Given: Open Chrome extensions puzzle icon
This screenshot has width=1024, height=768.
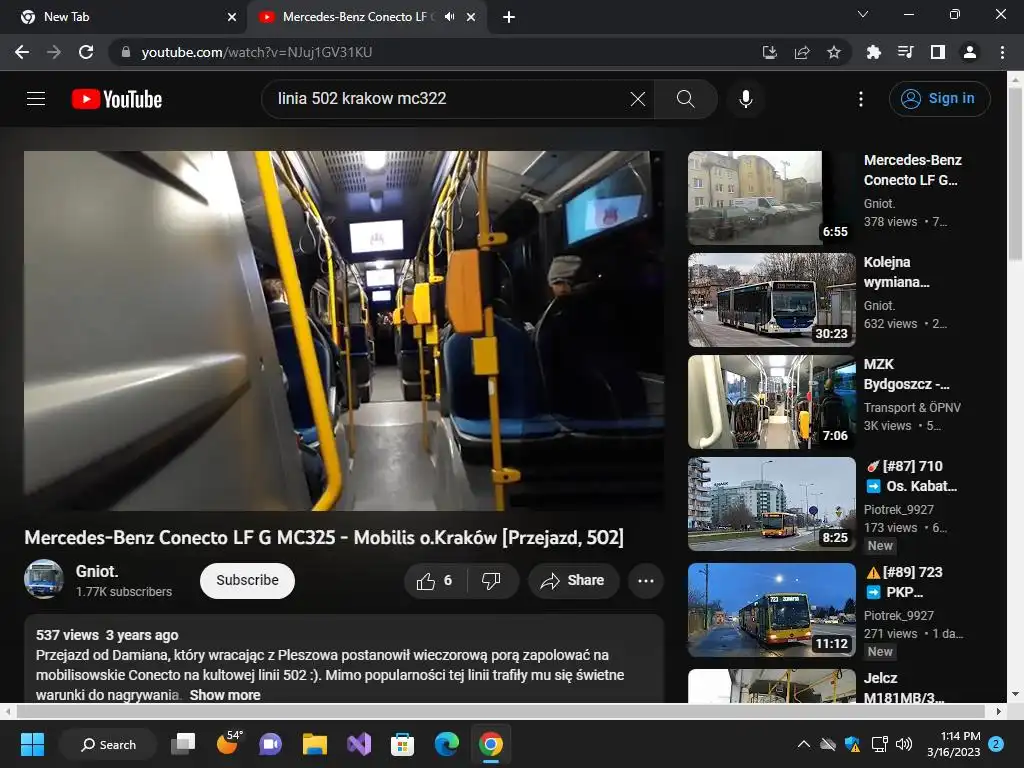Looking at the screenshot, I should pos(874,52).
